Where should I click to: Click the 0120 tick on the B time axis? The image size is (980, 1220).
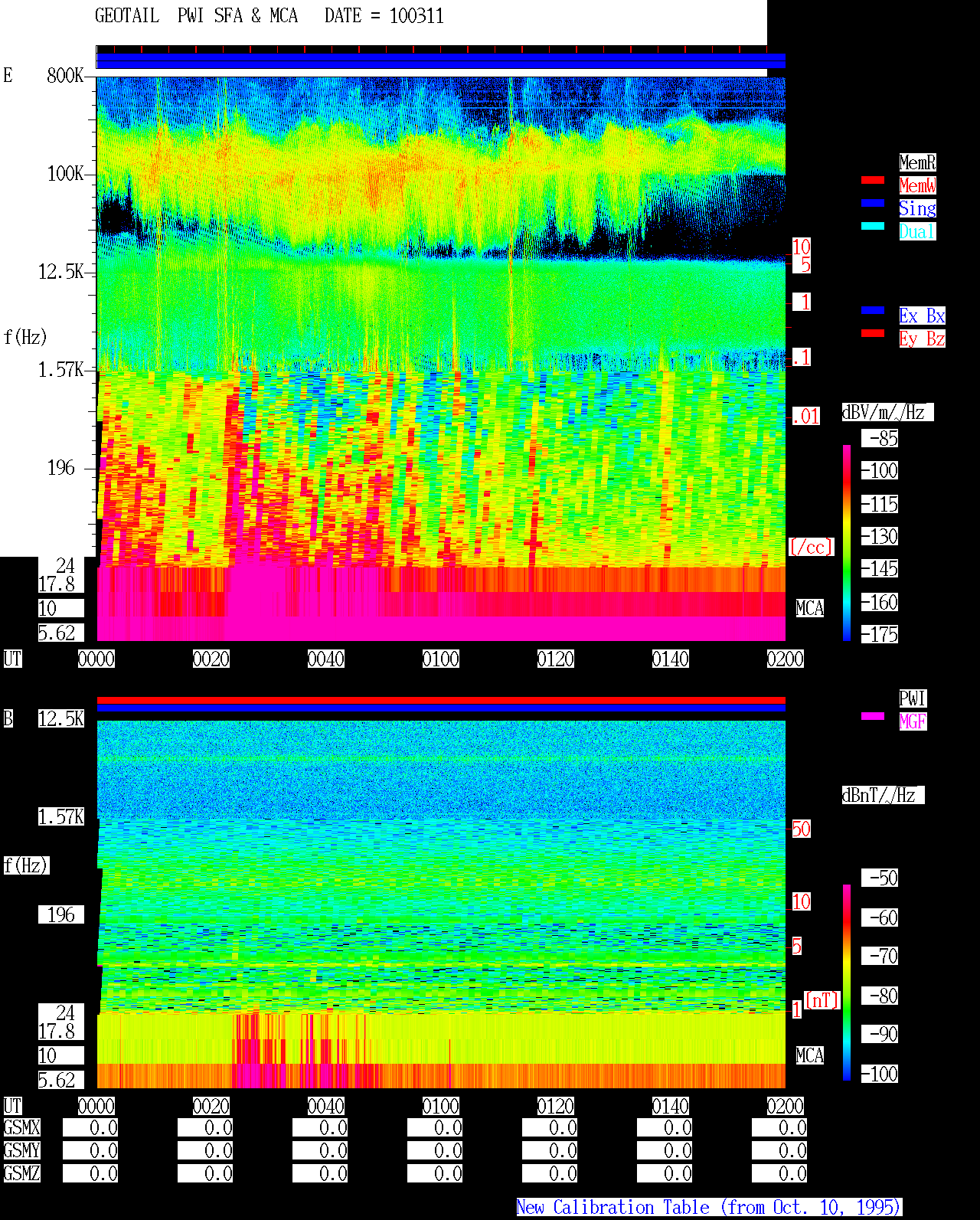[556, 1106]
